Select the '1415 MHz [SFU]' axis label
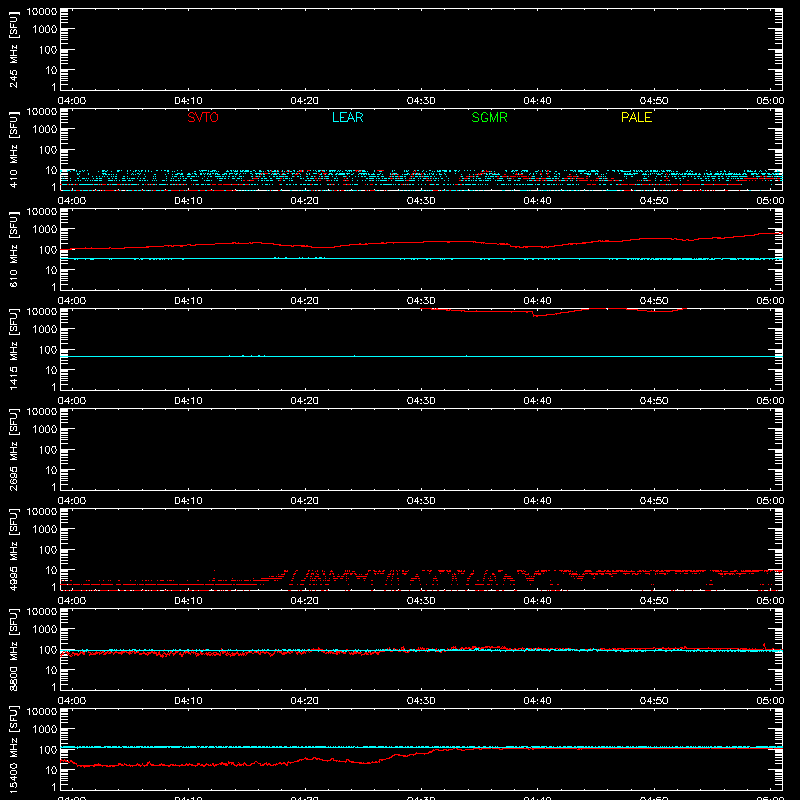800x800 pixels. (14, 349)
